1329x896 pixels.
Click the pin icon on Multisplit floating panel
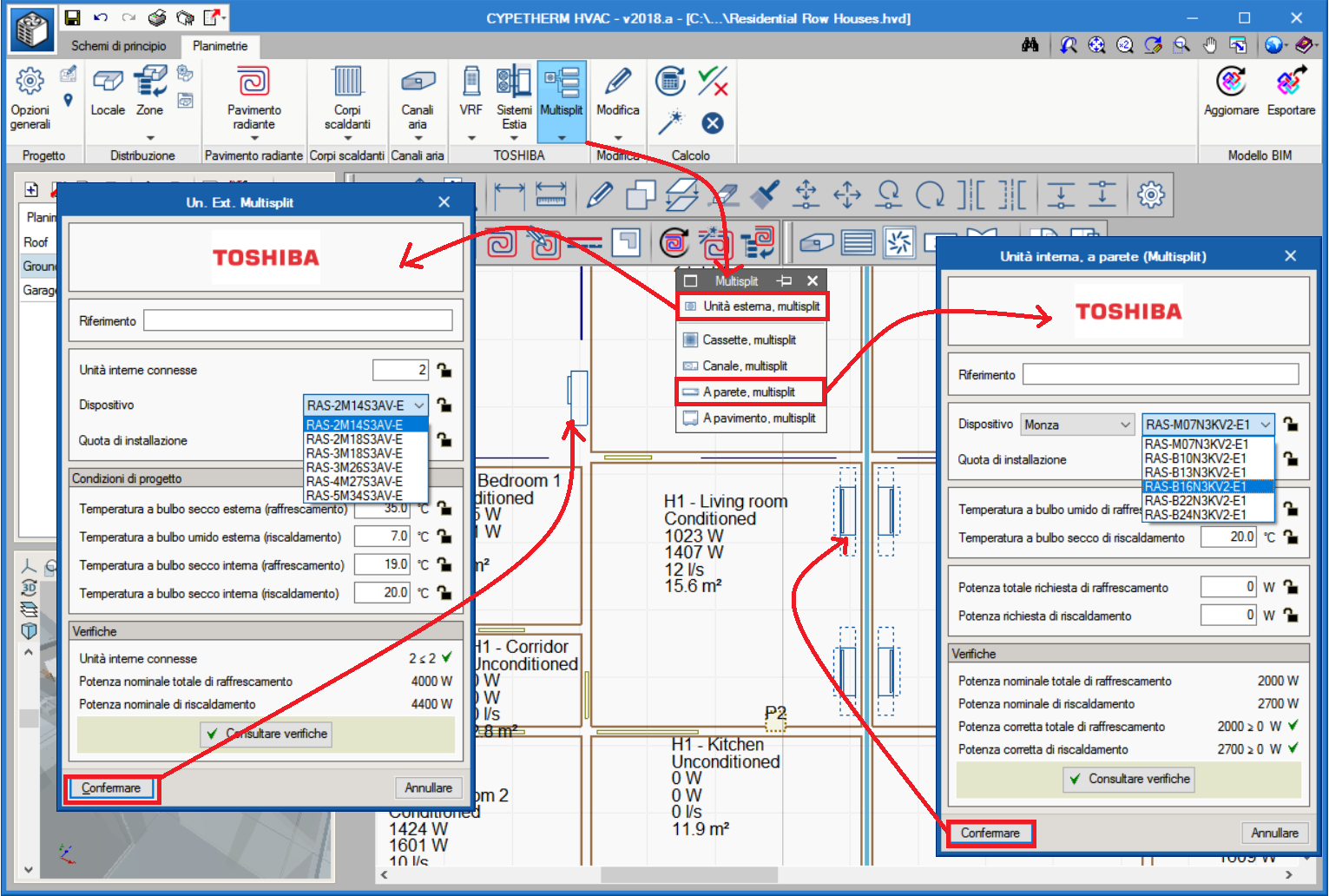pos(784,280)
